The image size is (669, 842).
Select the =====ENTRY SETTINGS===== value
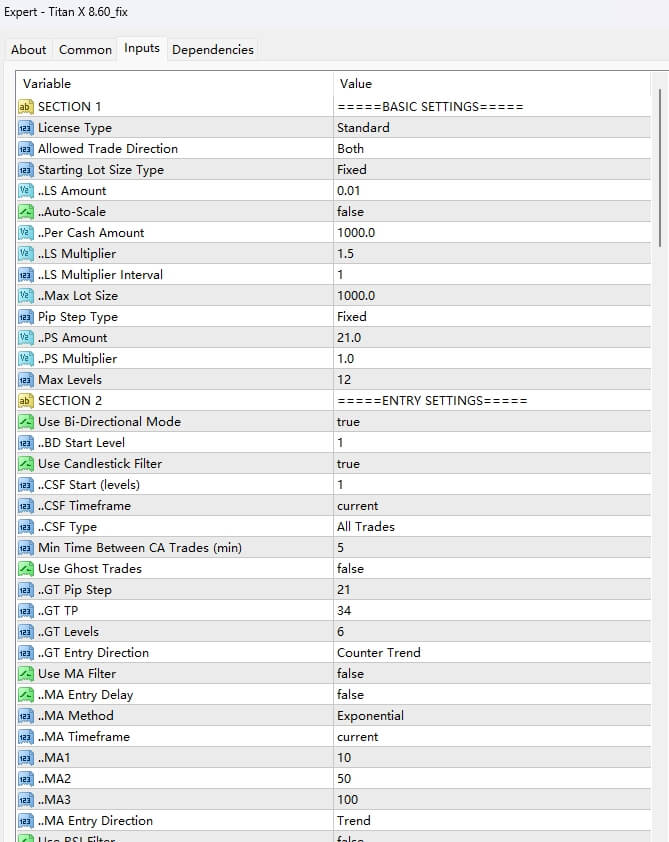click(x=432, y=401)
